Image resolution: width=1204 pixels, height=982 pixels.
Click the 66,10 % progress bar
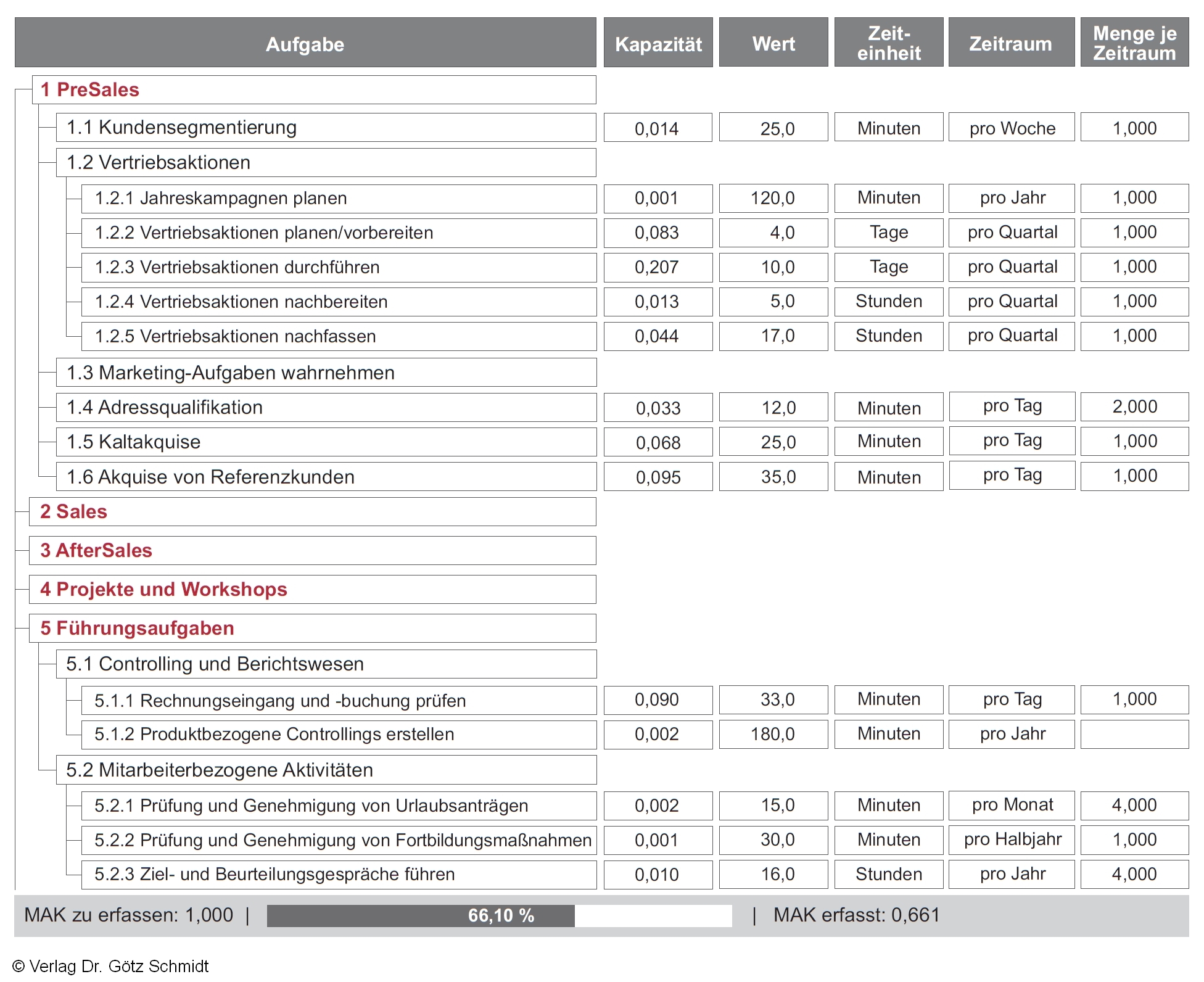[x=499, y=915]
